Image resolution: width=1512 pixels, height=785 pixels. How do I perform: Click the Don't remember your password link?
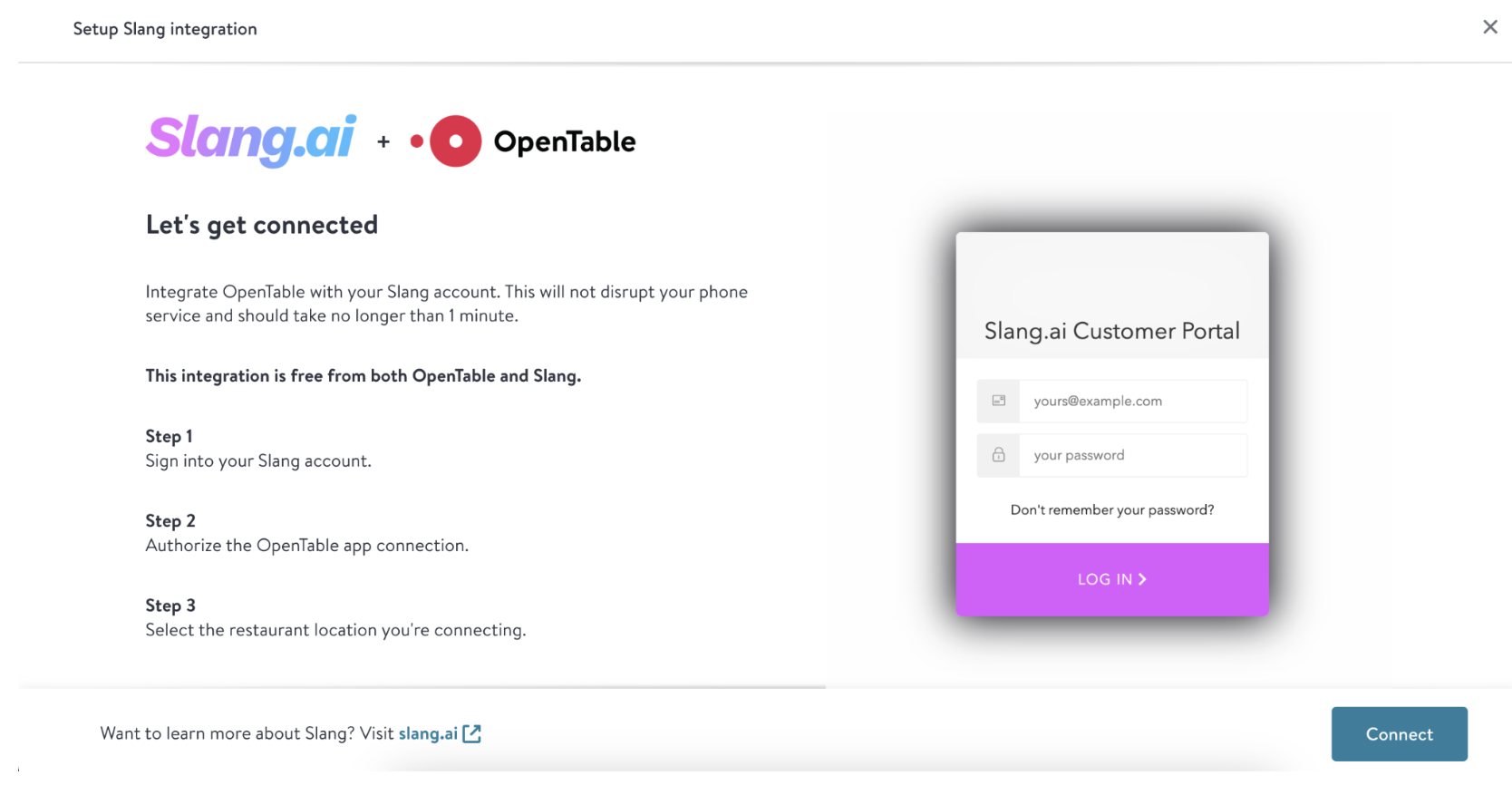click(1111, 509)
